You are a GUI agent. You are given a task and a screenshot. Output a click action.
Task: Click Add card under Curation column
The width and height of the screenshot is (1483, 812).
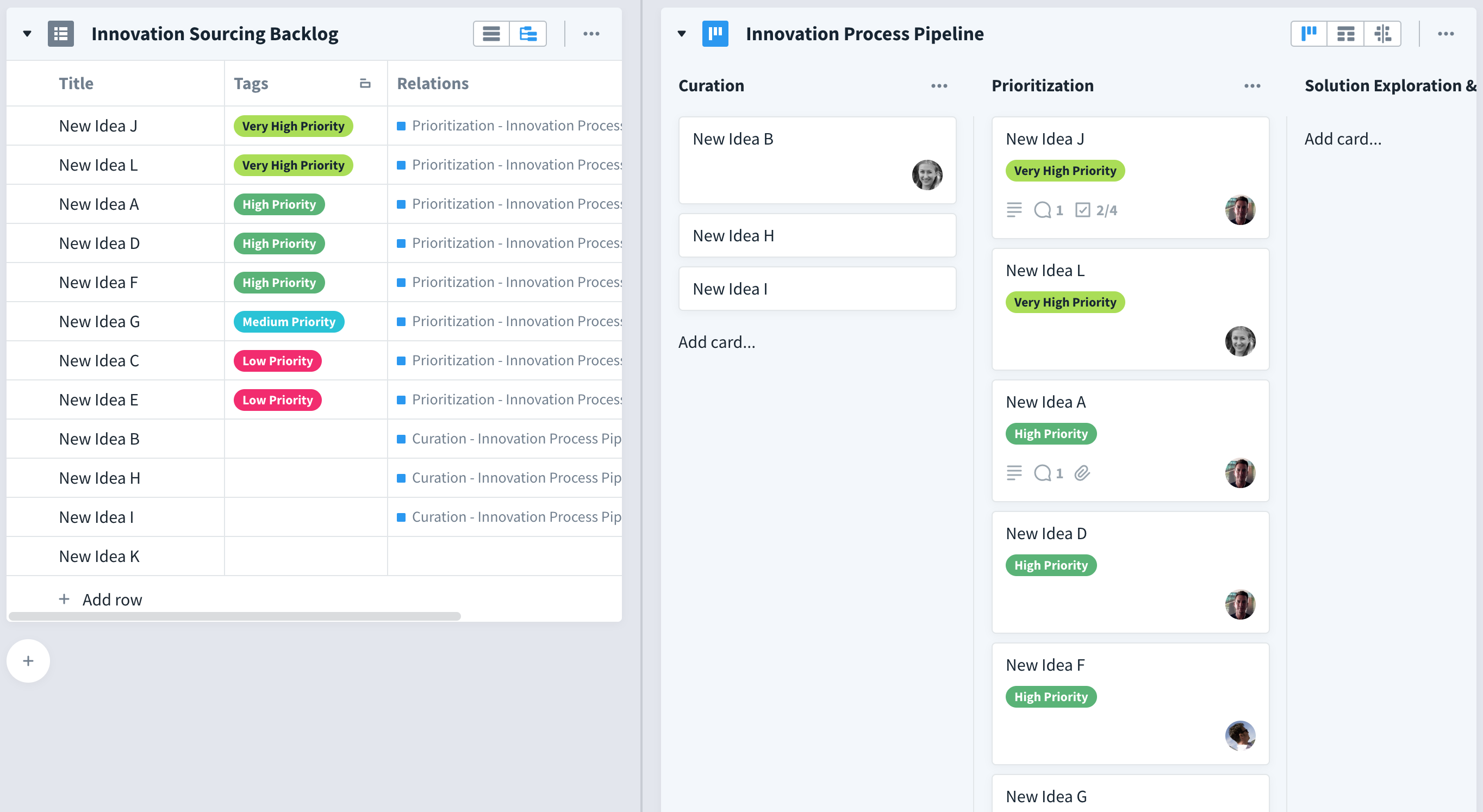[716, 342]
